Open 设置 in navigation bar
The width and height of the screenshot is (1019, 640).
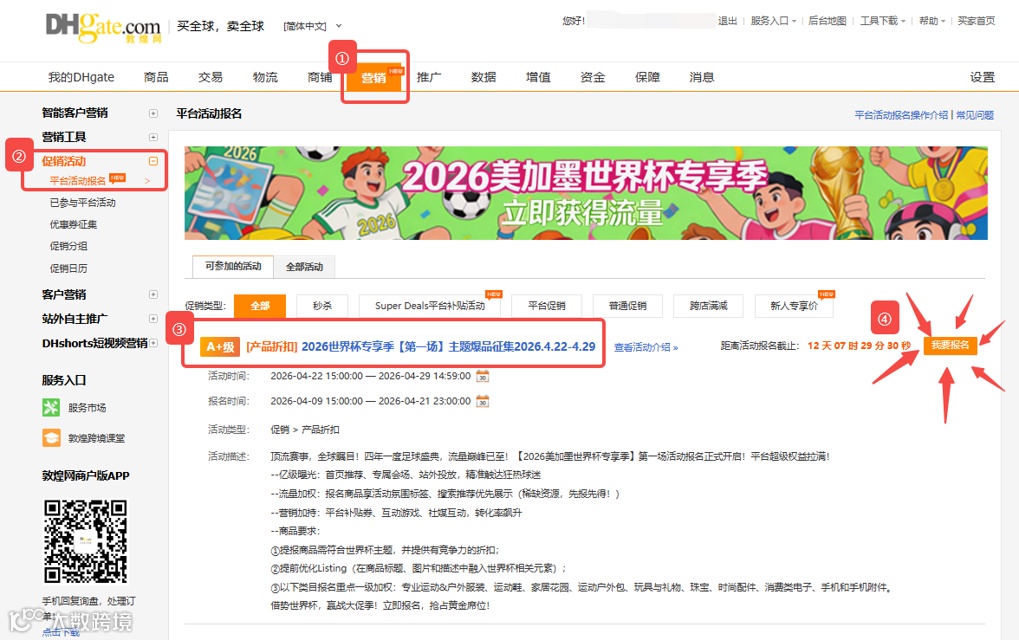pos(982,77)
